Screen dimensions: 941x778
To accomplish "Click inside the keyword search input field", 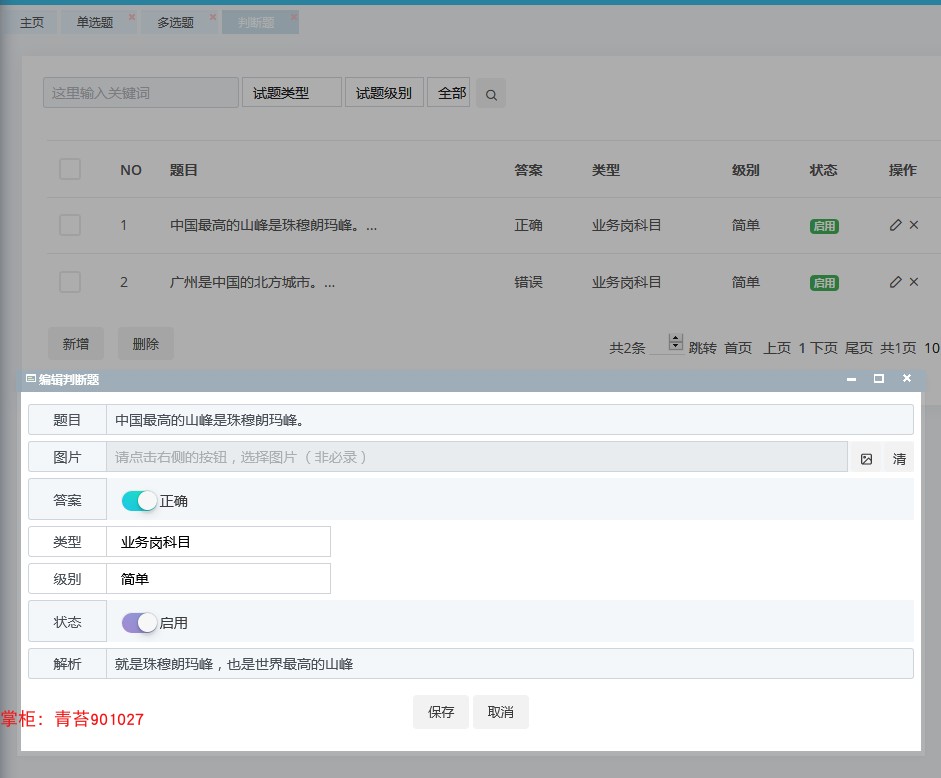I will tap(140, 92).
